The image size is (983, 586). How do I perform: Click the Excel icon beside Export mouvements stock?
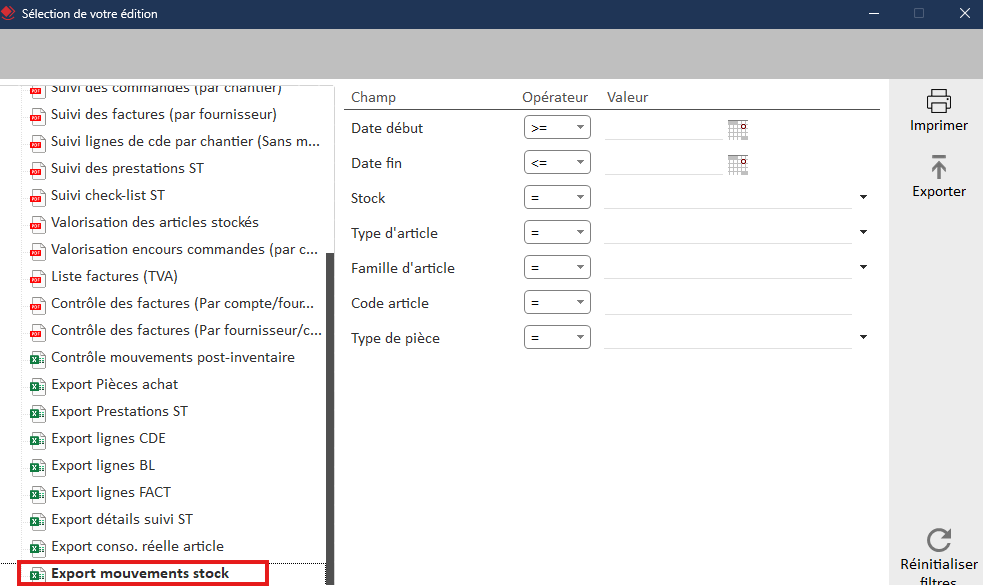[x=37, y=573]
